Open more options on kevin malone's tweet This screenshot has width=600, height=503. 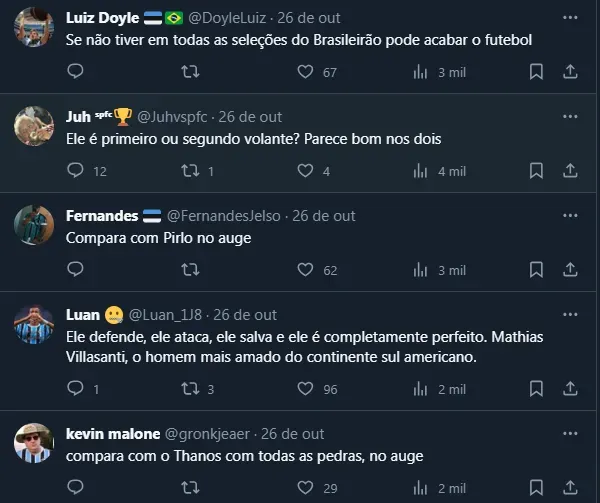[x=570, y=434]
